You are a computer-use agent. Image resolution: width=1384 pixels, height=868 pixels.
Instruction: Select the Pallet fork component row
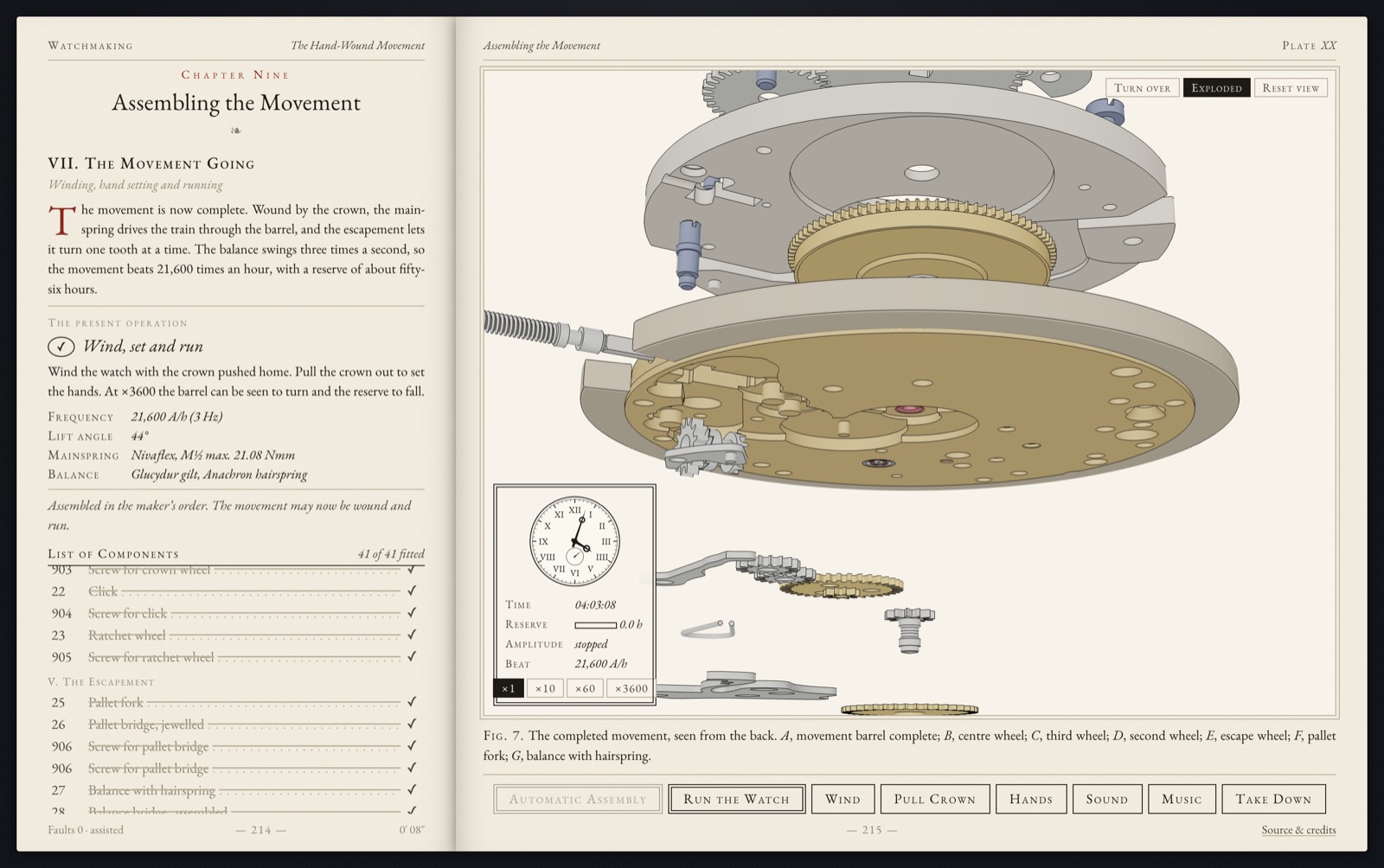pos(236,702)
